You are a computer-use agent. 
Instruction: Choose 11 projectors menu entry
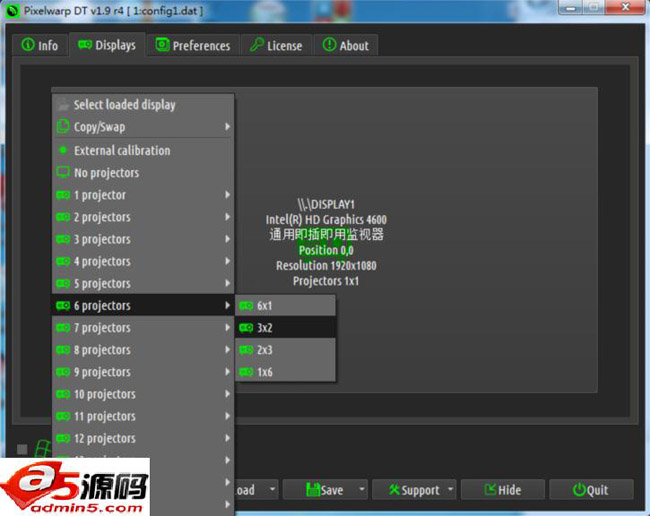coord(143,416)
